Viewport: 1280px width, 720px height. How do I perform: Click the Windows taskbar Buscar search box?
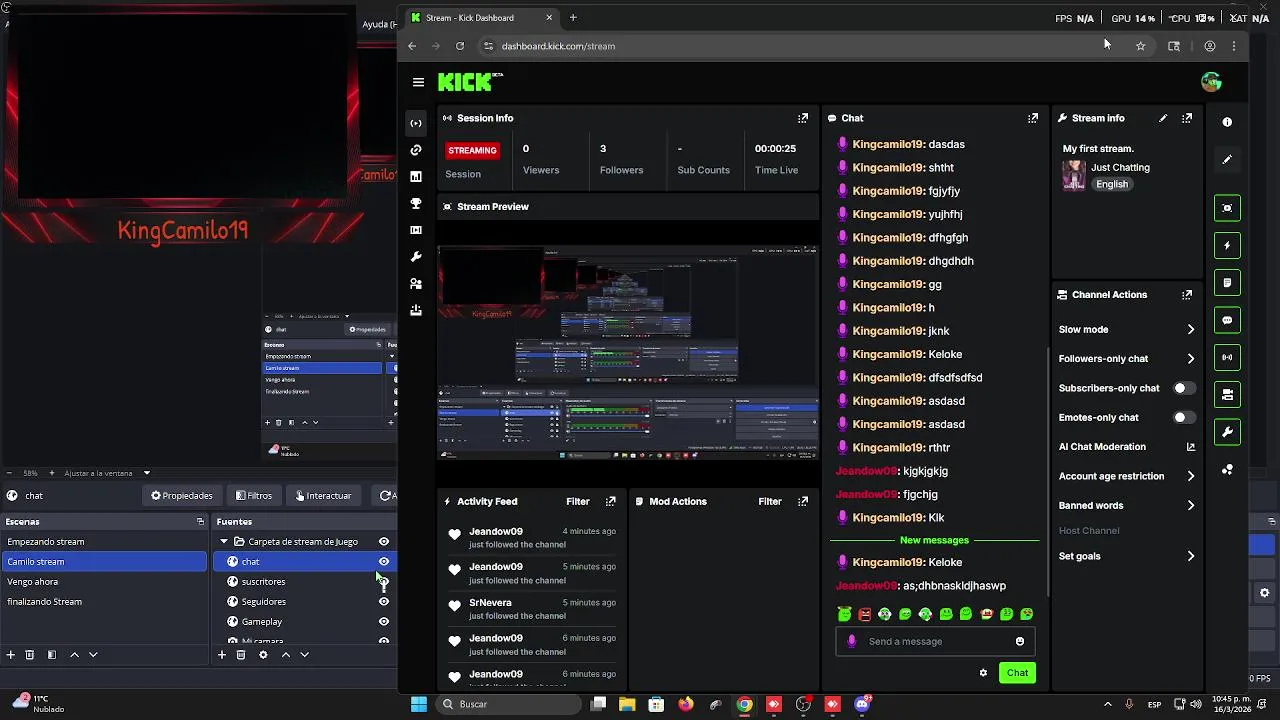(x=510, y=704)
